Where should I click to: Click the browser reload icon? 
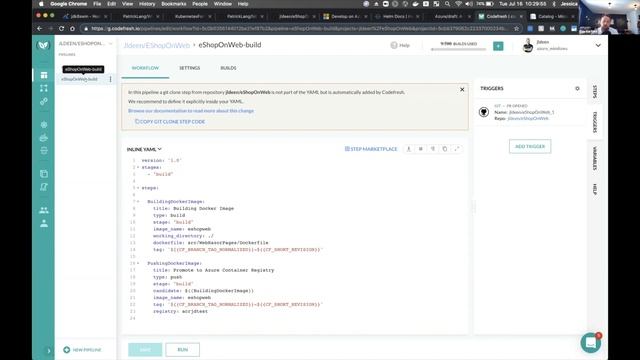click(61, 29)
